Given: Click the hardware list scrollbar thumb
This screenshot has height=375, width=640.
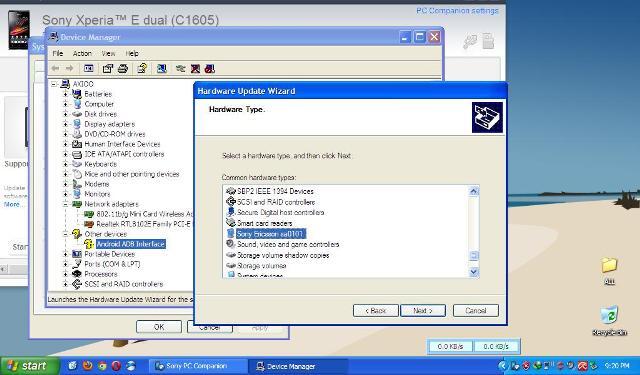Looking at the screenshot, I should (x=473, y=256).
